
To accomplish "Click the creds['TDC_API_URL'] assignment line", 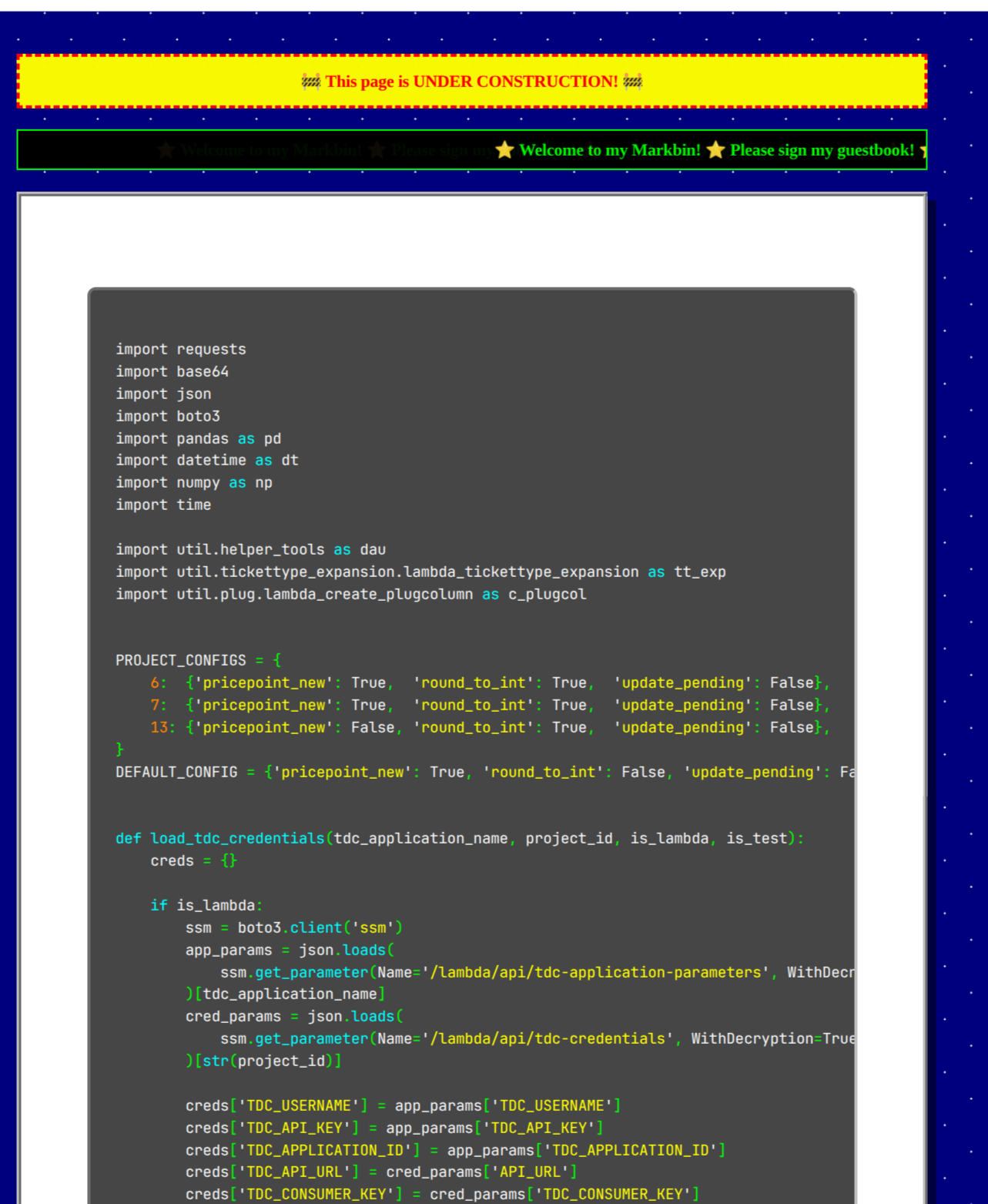I will [382, 1172].
